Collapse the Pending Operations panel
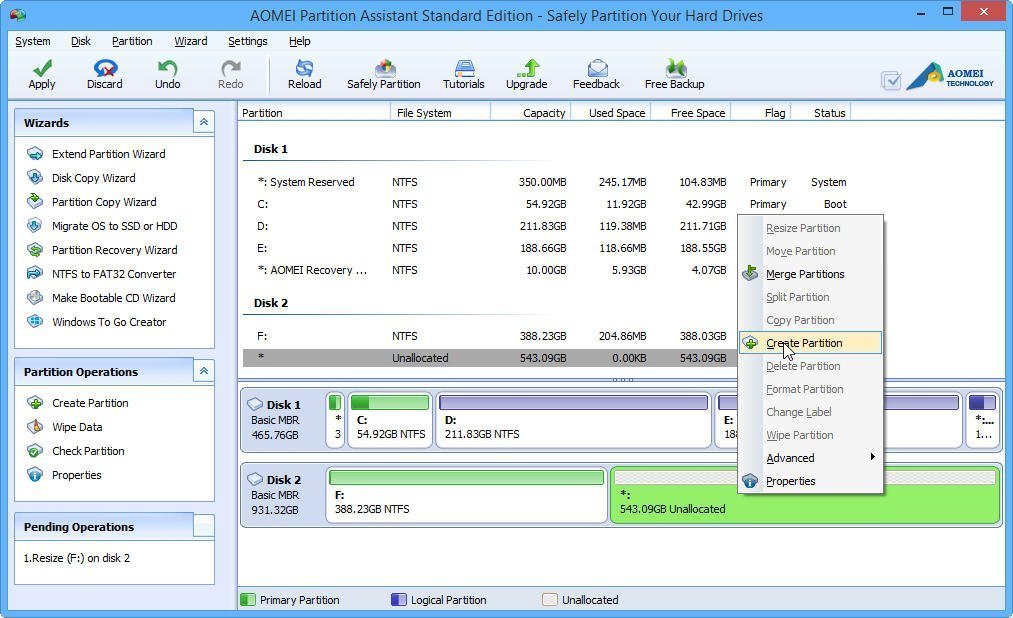Image resolution: width=1013 pixels, height=618 pixels. pos(204,526)
